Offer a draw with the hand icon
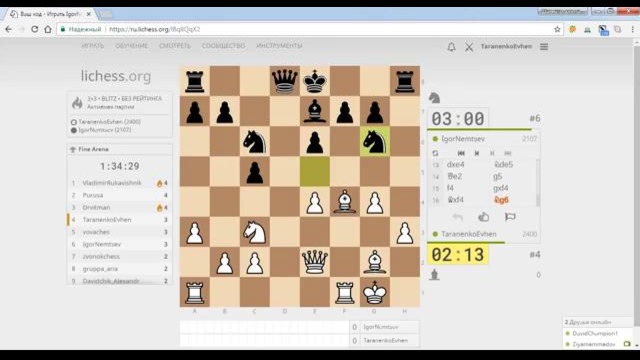This screenshot has width=640, height=360. 484,217
